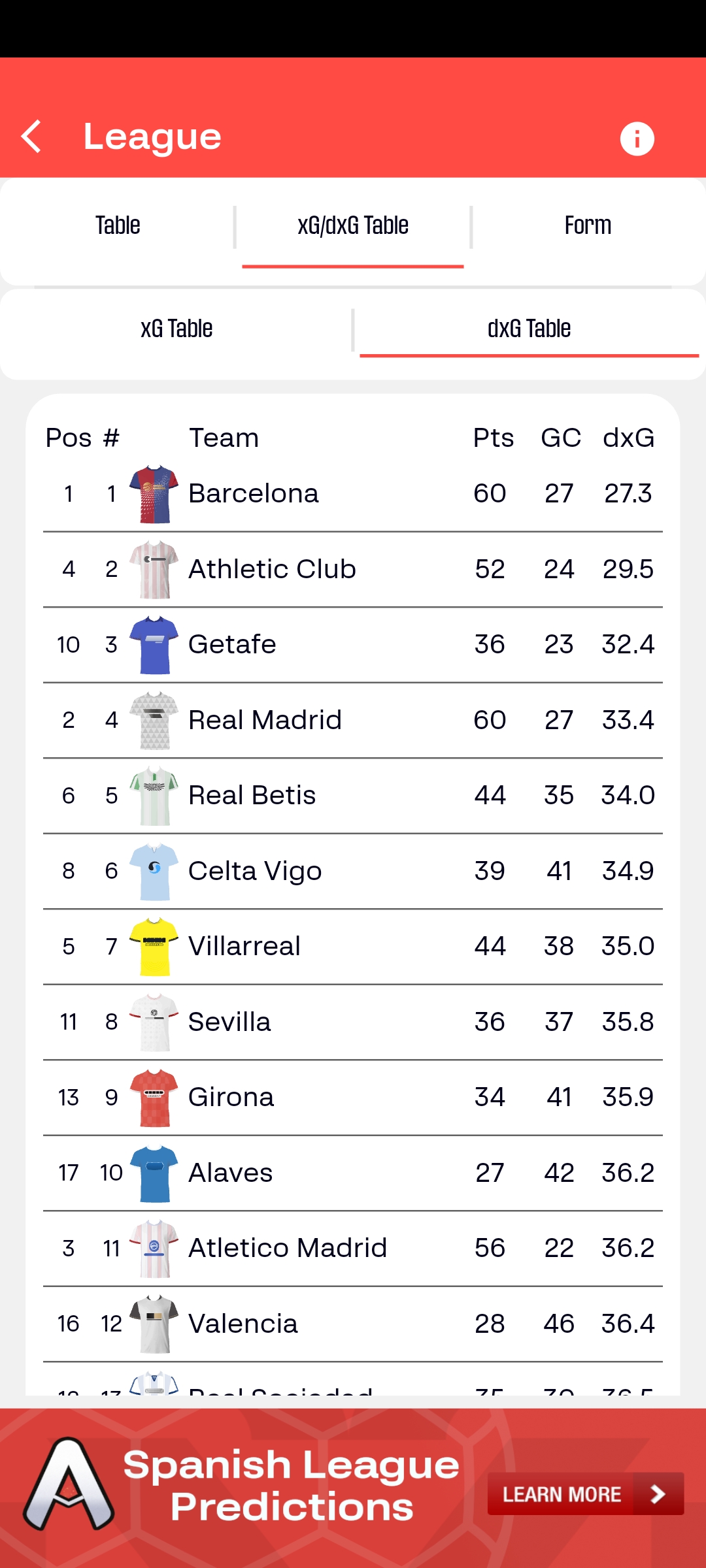Select the xG Table sub-tab

(176, 329)
